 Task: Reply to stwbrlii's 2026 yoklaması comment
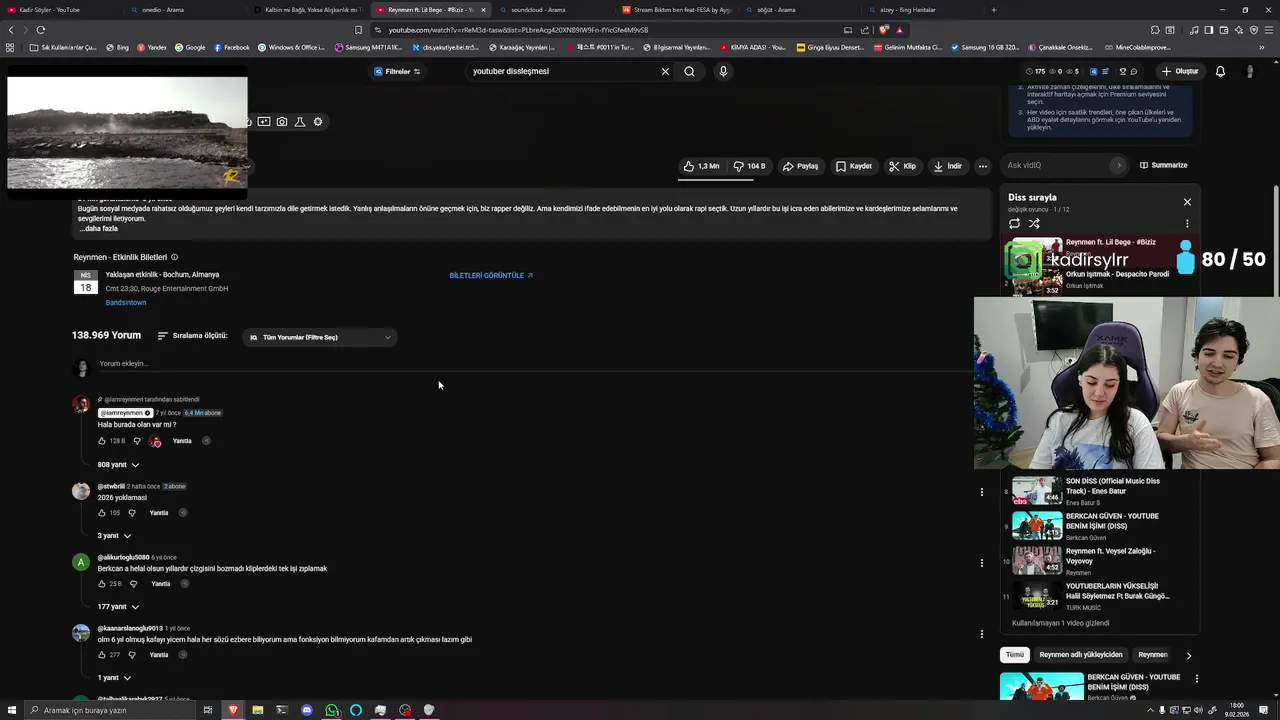coord(159,513)
